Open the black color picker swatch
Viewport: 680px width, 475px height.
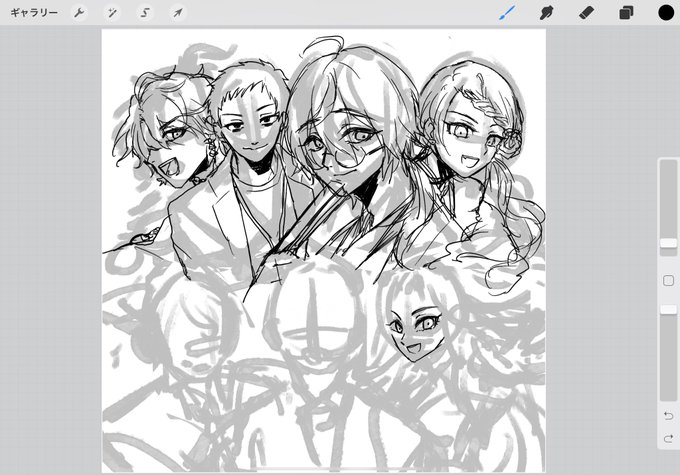(x=666, y=13)
